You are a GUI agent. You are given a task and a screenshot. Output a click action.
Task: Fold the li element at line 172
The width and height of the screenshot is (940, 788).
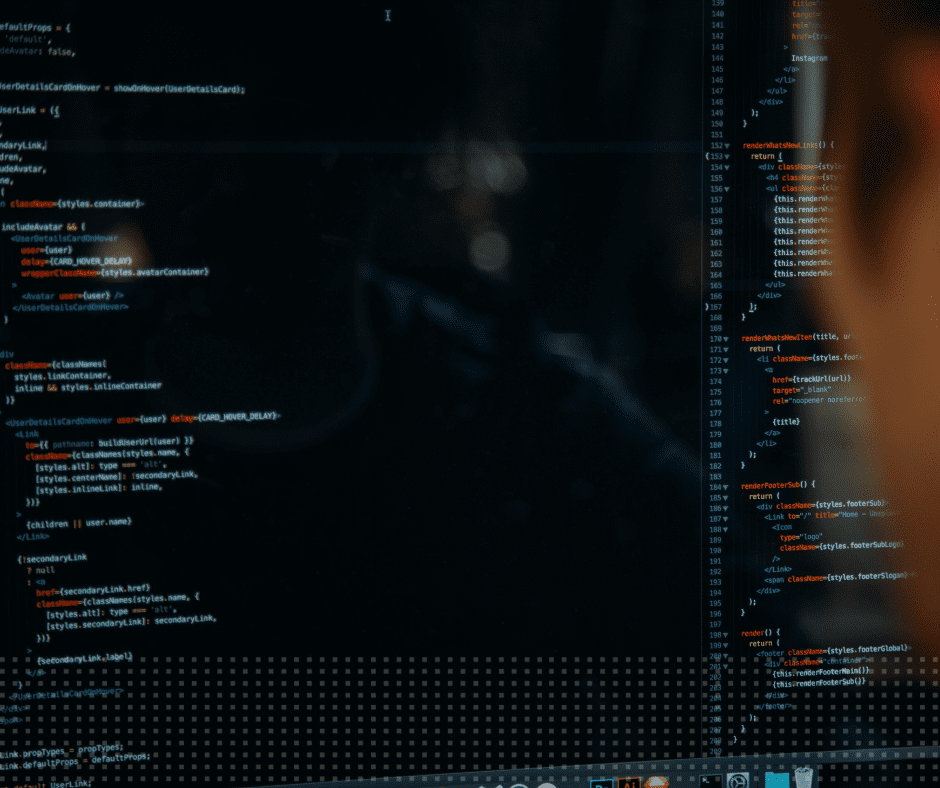click(726, 360)
